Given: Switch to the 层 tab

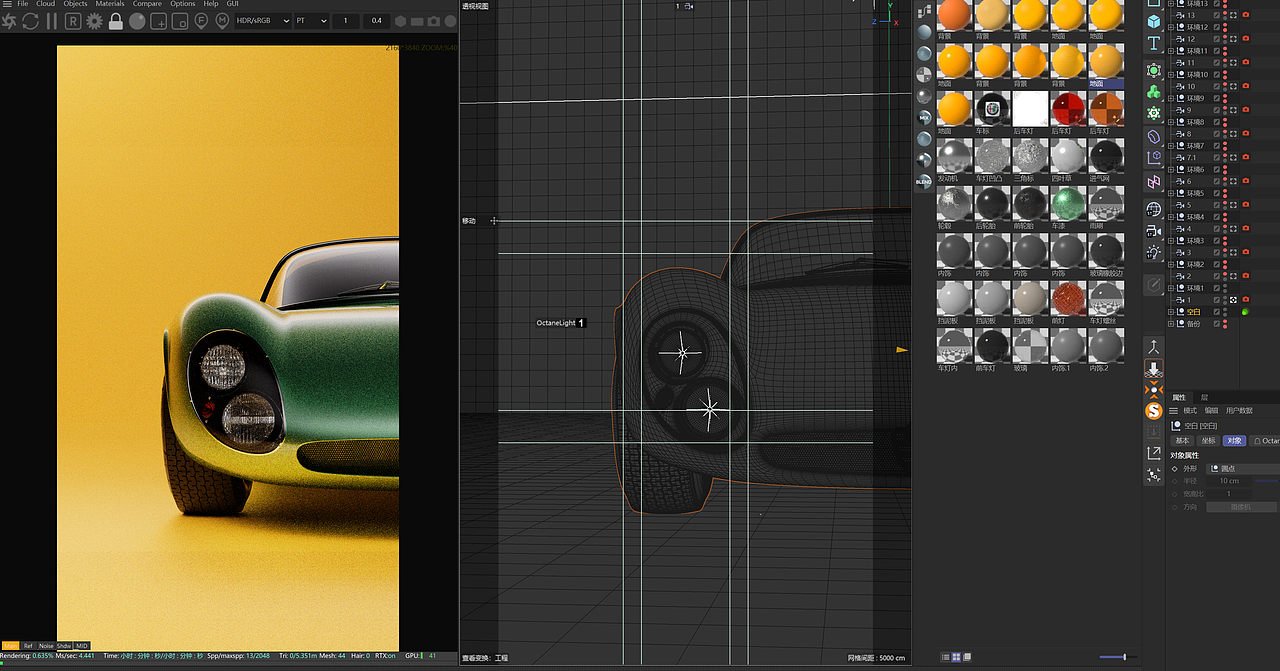Looking at the screenshot, I should pyautogui.click(x=1204, y=397).
